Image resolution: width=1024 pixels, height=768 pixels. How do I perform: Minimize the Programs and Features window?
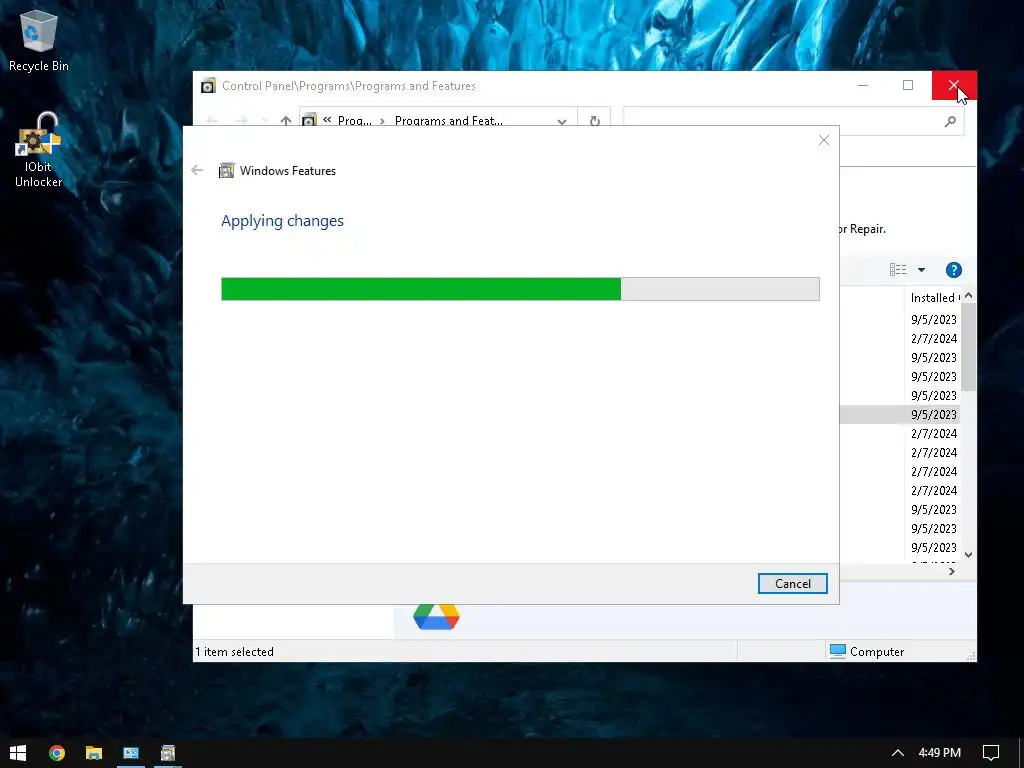(x=863, y=86)
